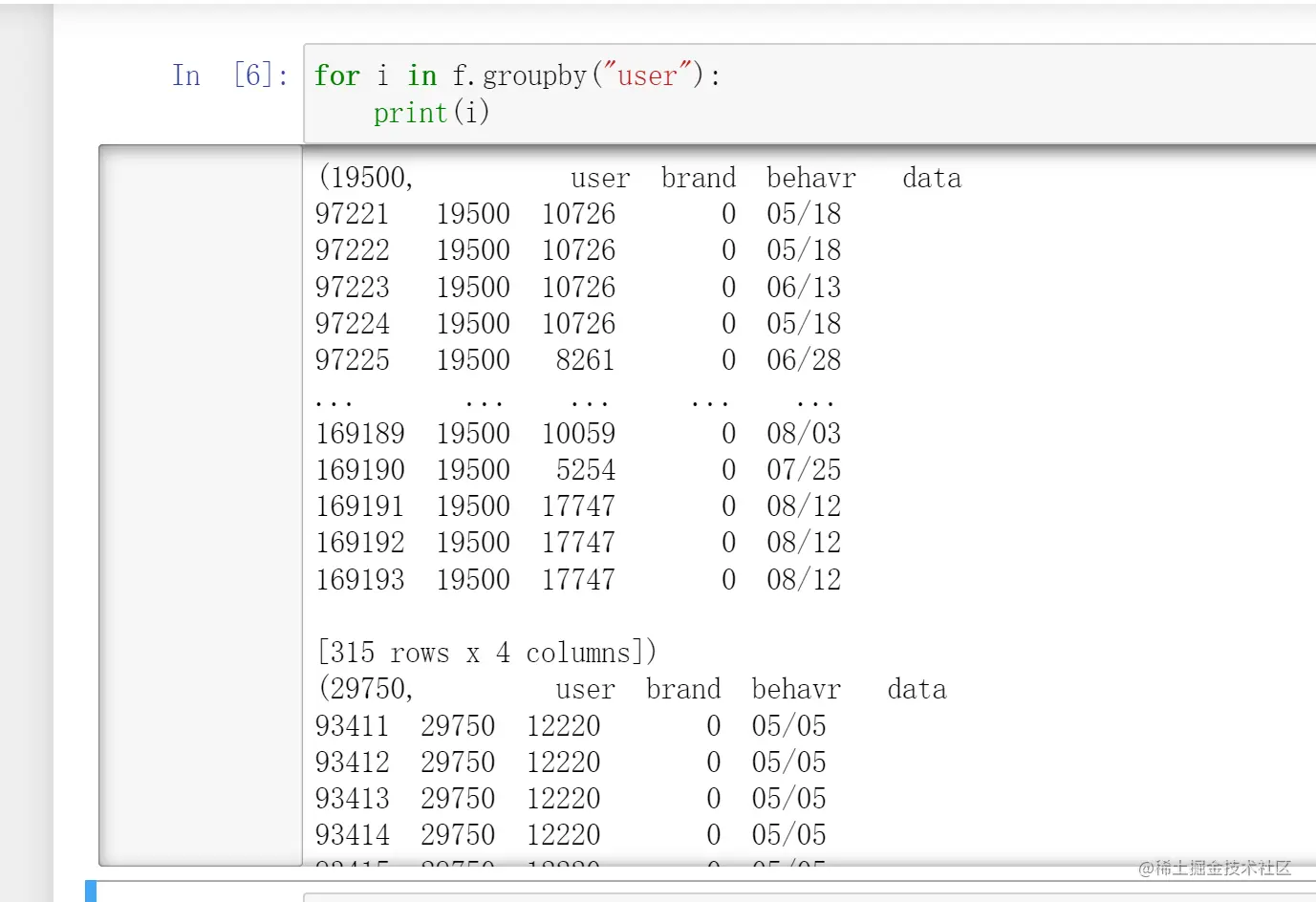Click "17747" in row 169191
1316x902 pixels.
tap(579, 505)
